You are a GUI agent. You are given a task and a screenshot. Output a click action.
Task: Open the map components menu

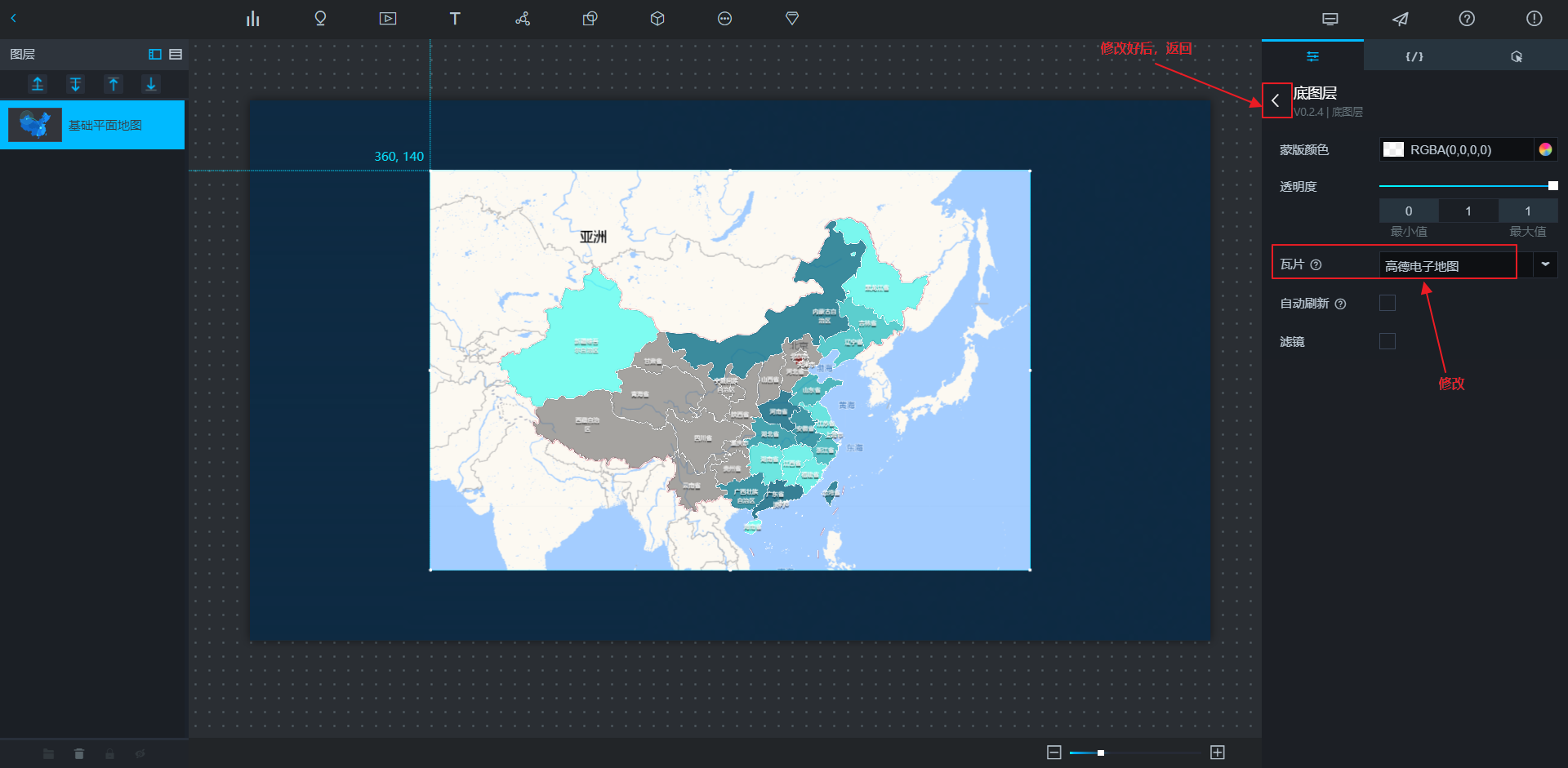click(x=320, y=19)
